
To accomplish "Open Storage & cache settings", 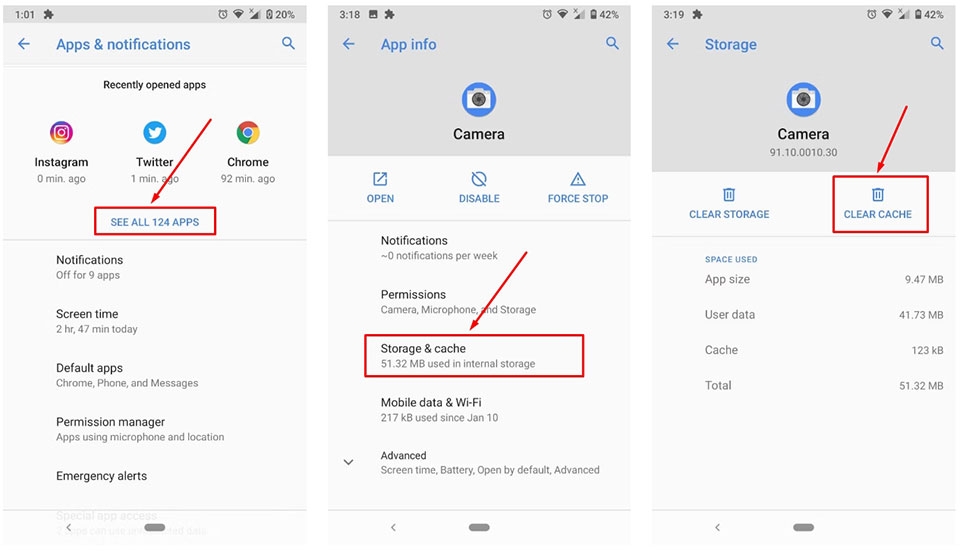I will (x=474, y=356).
